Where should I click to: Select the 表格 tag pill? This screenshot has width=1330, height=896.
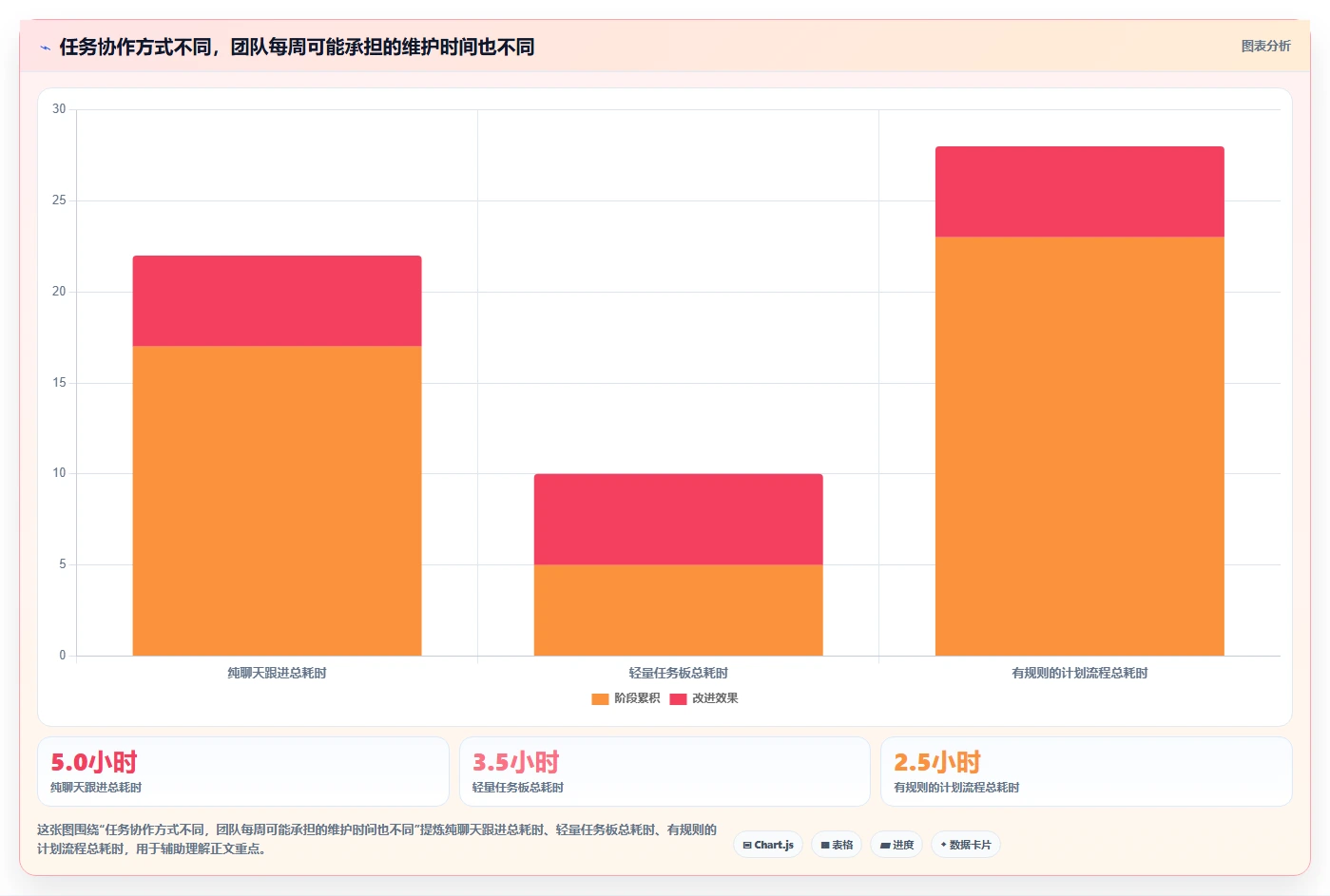click(837, 845)
